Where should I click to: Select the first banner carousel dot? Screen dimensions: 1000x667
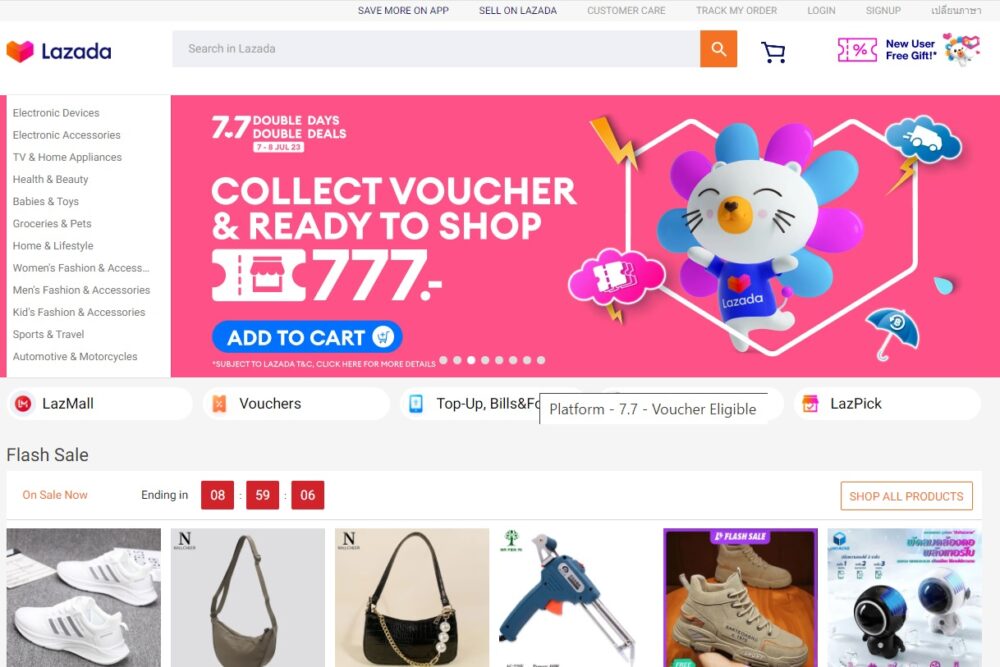tap(443, 360)
